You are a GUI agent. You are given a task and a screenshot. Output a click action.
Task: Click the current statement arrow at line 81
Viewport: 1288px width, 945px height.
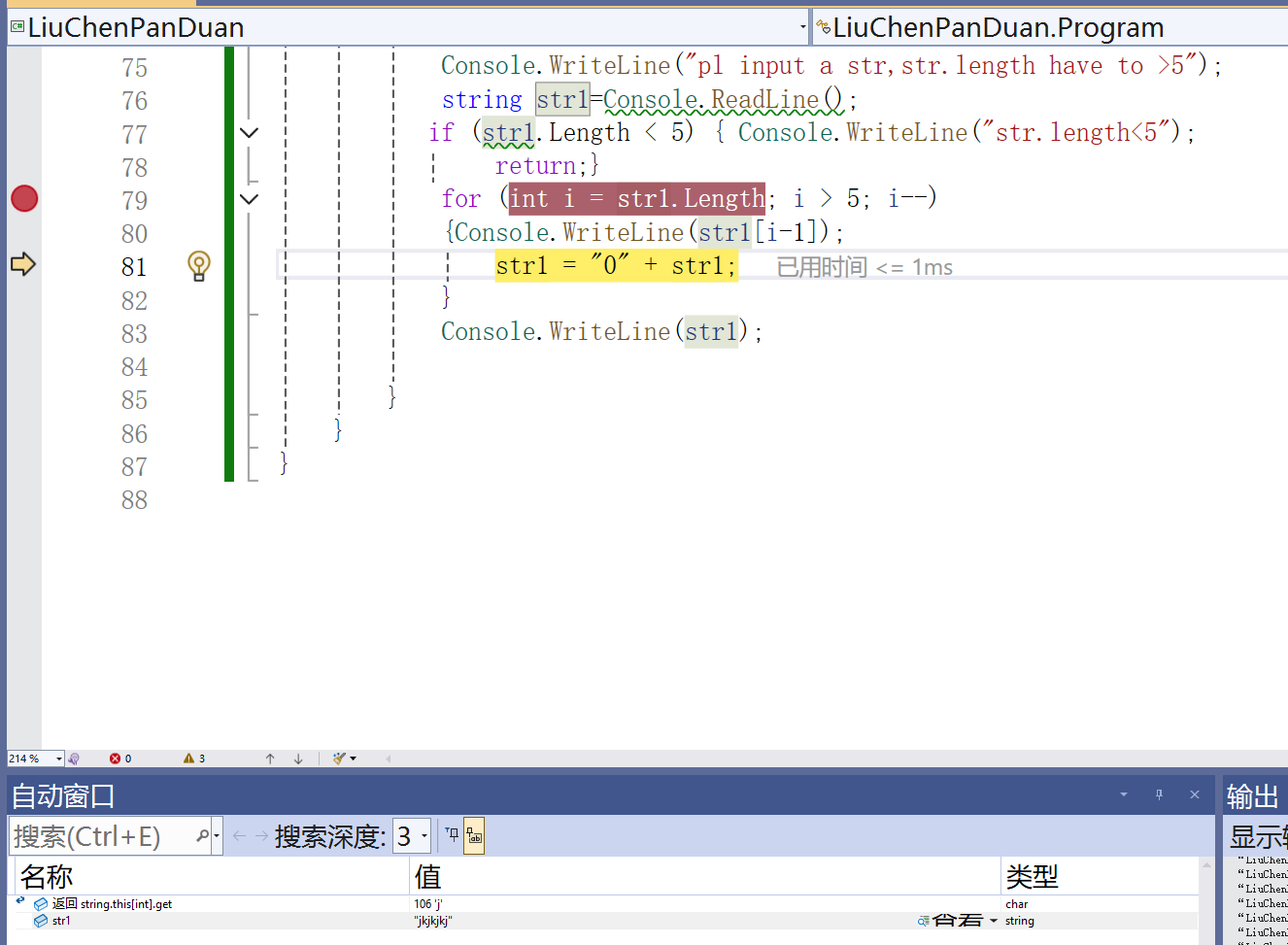click(23, 264)
